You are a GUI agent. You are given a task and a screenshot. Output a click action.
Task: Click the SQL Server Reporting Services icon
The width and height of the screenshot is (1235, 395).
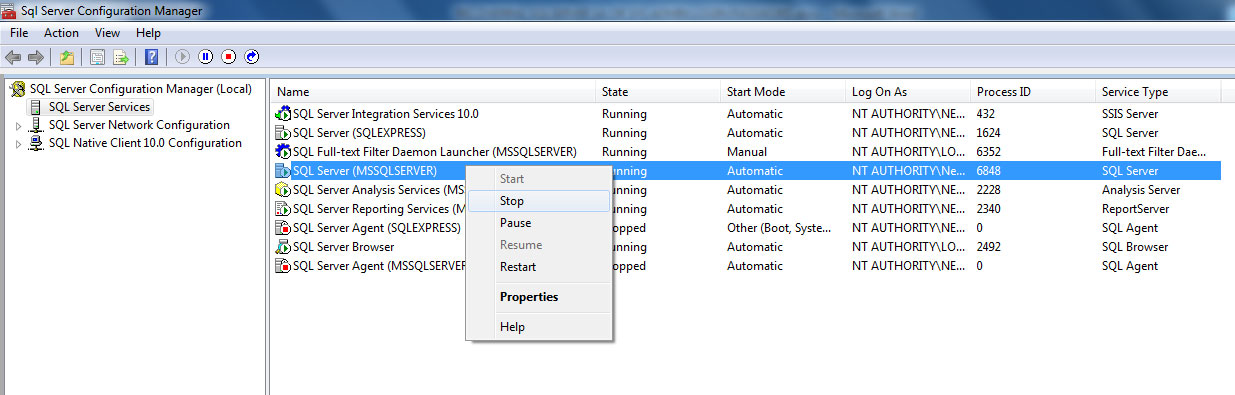click(x=283, y=209)
